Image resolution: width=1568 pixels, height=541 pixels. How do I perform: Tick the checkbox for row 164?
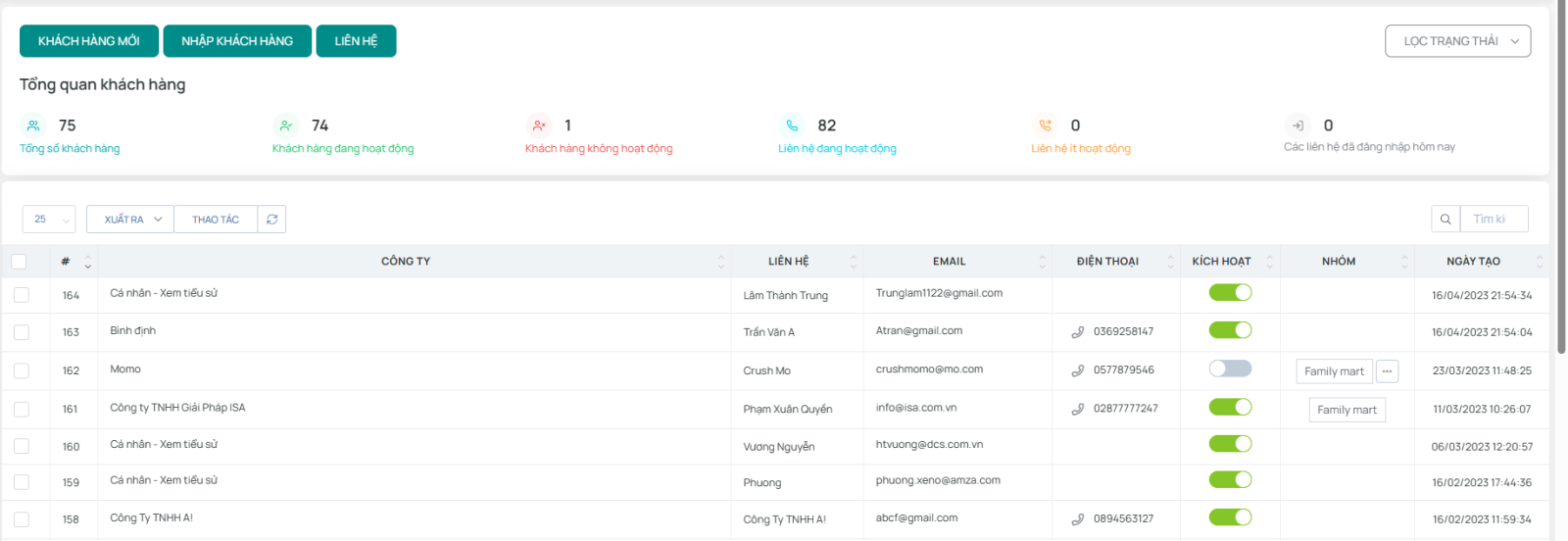tap(22, 295)
